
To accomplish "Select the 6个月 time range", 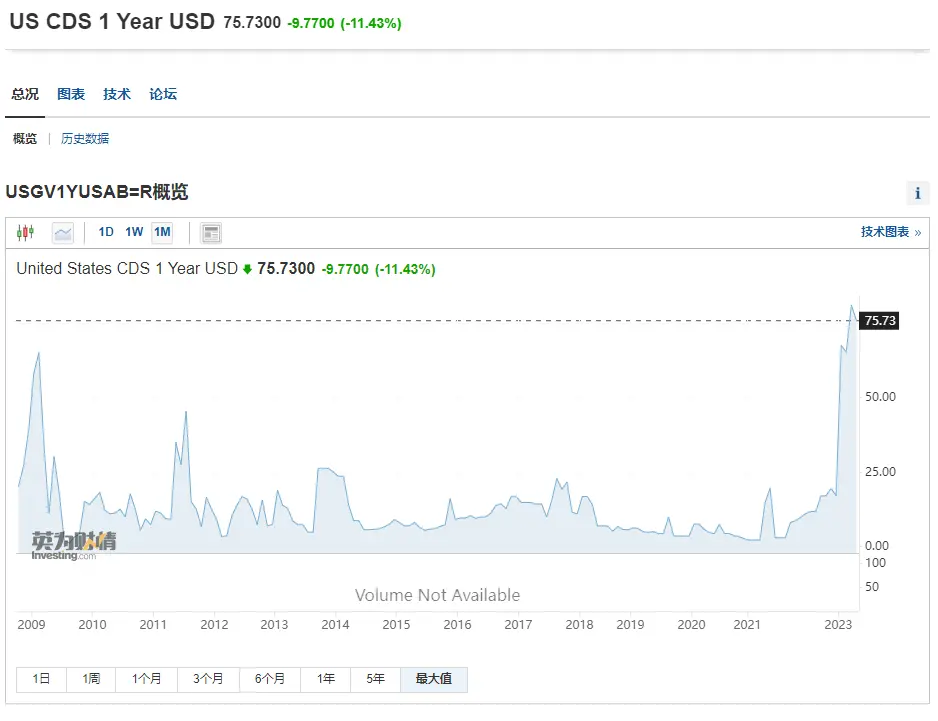I will pos(270,679).
